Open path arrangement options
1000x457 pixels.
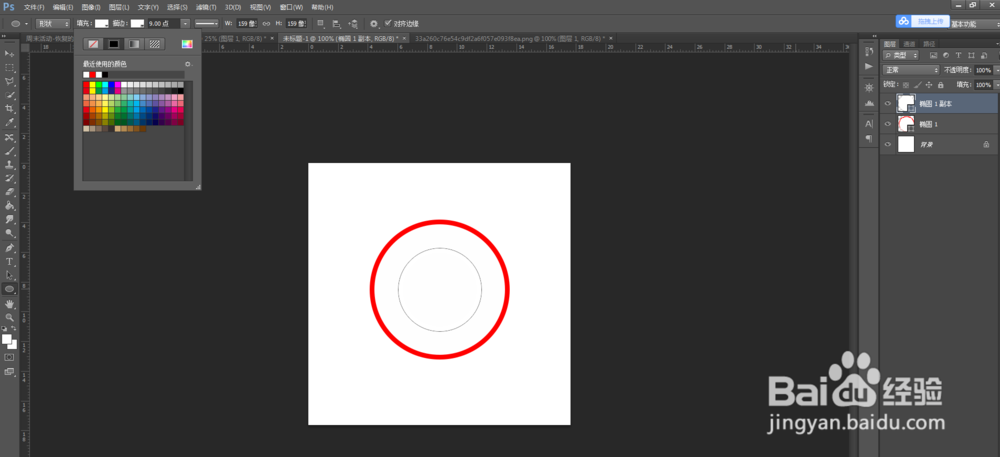point(353,24)
